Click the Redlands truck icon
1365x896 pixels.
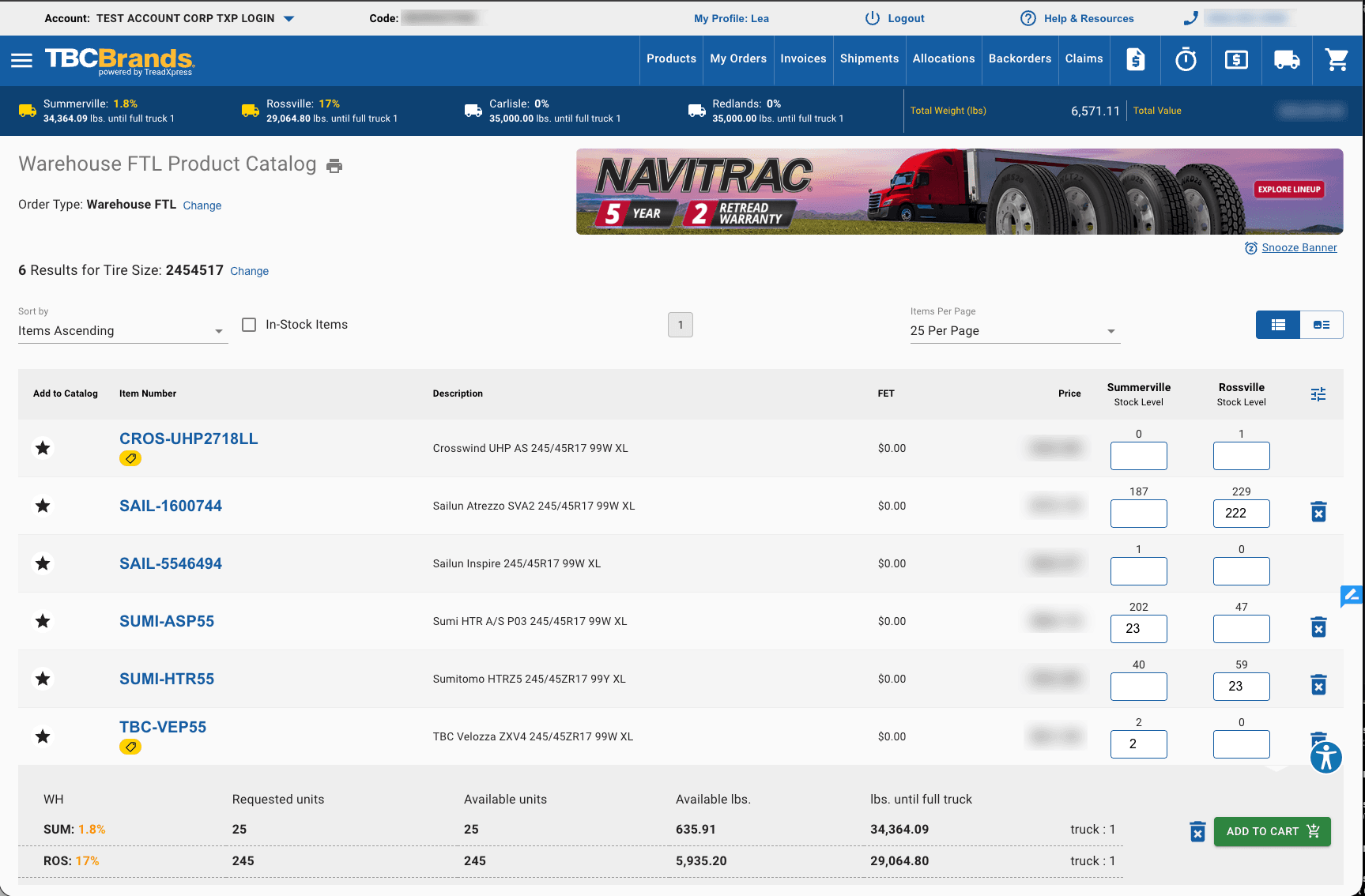[x=697, y=111]
